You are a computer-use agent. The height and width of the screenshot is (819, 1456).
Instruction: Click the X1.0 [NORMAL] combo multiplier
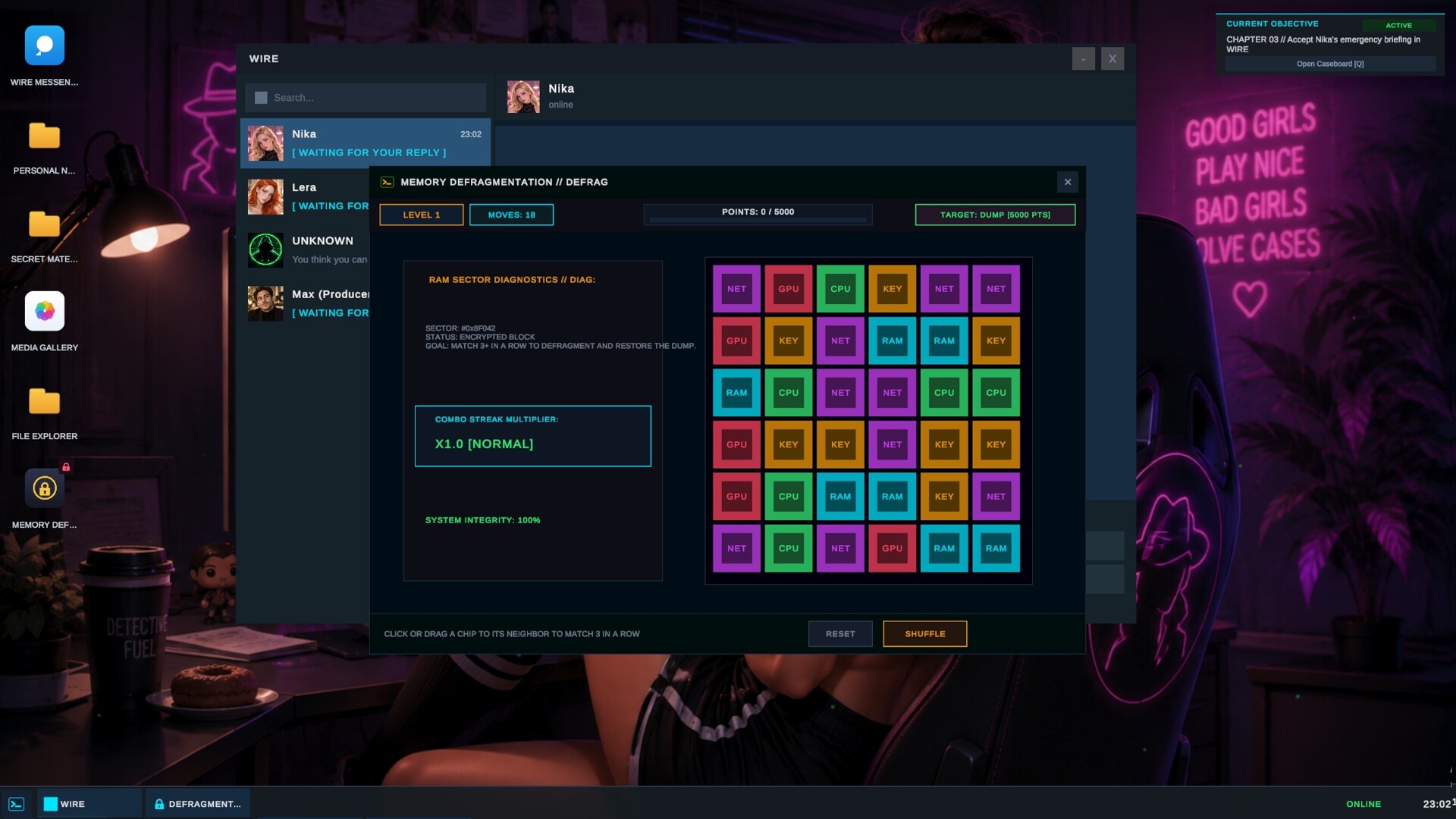[x=484, y=444]
